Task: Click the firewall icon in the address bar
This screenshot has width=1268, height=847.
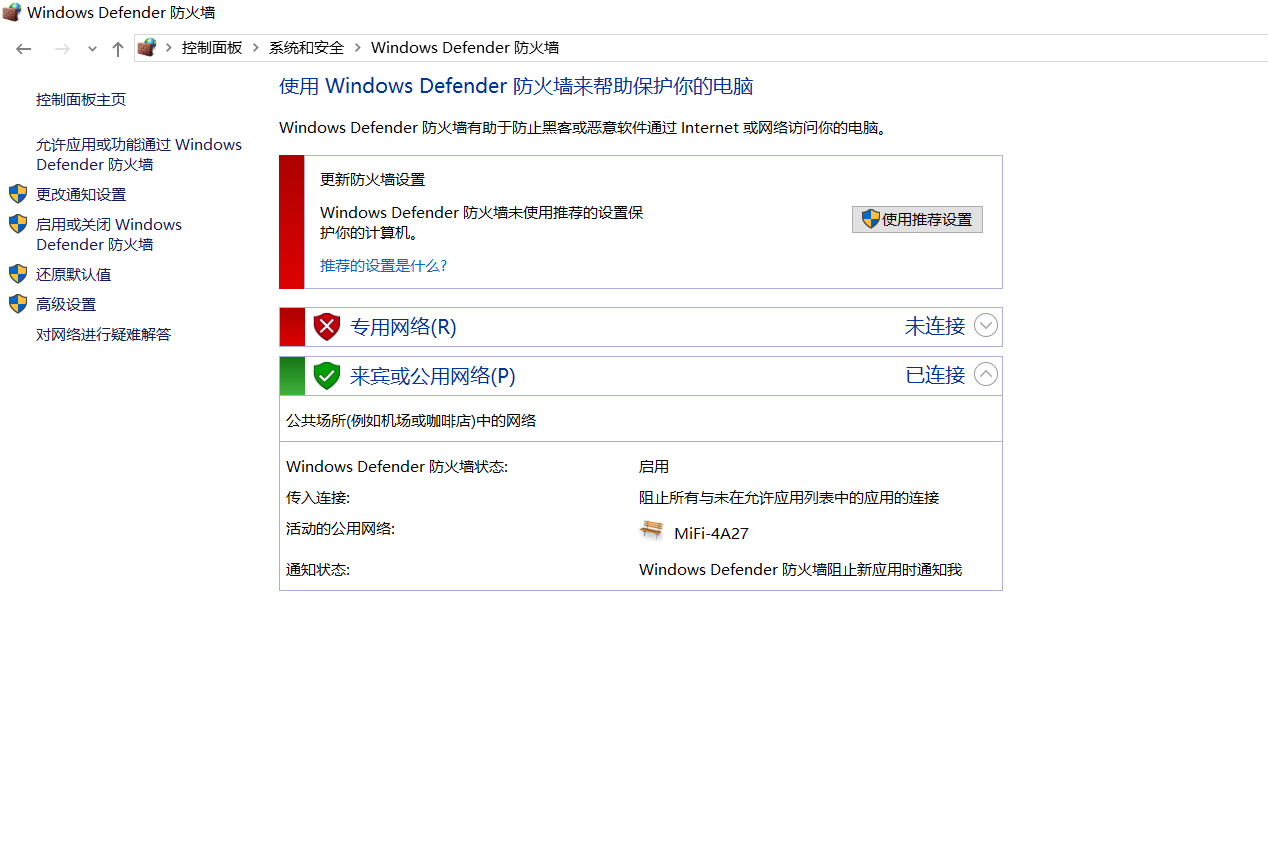Action: point(147,47)
